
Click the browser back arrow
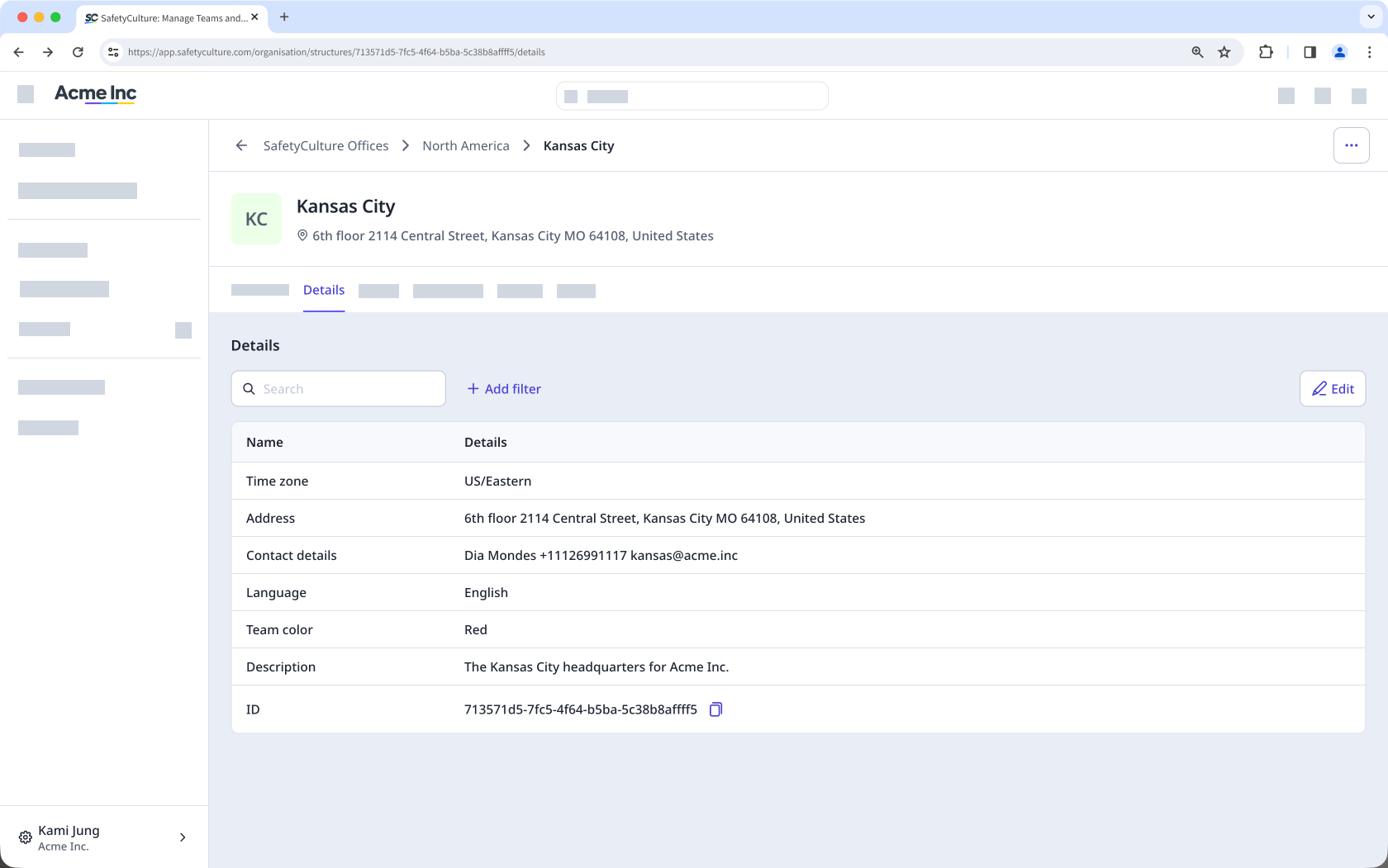(x=18, y=52)
